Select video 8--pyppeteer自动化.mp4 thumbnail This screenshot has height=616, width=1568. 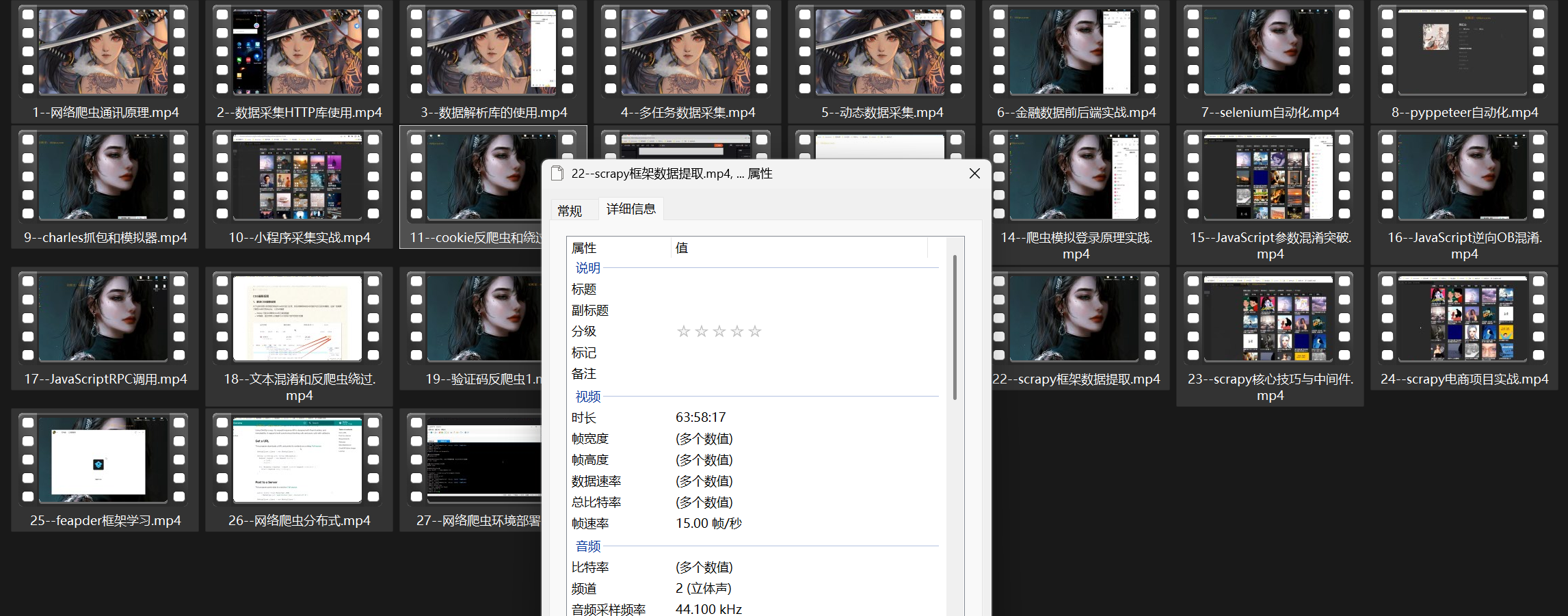[1463, 51]
